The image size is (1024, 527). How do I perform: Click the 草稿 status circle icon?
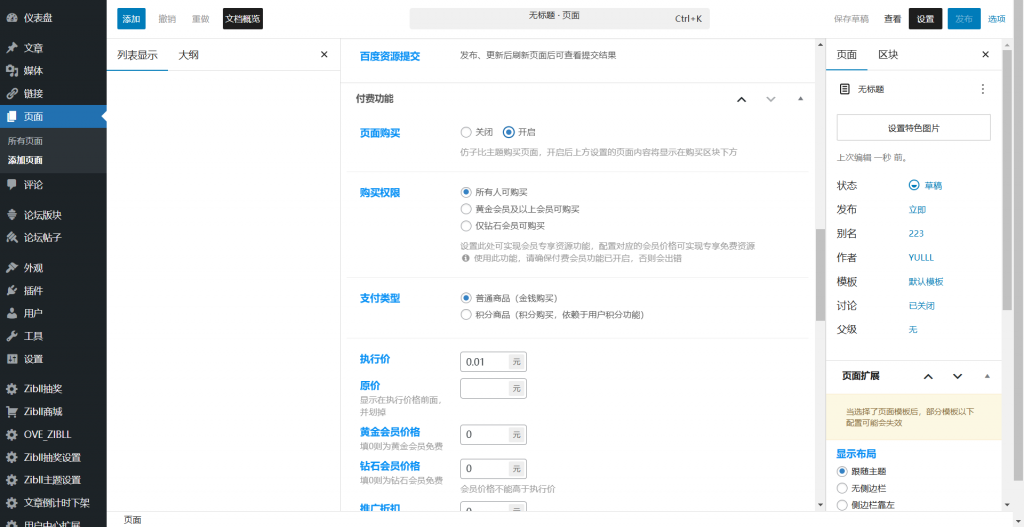tap(914, 185)
